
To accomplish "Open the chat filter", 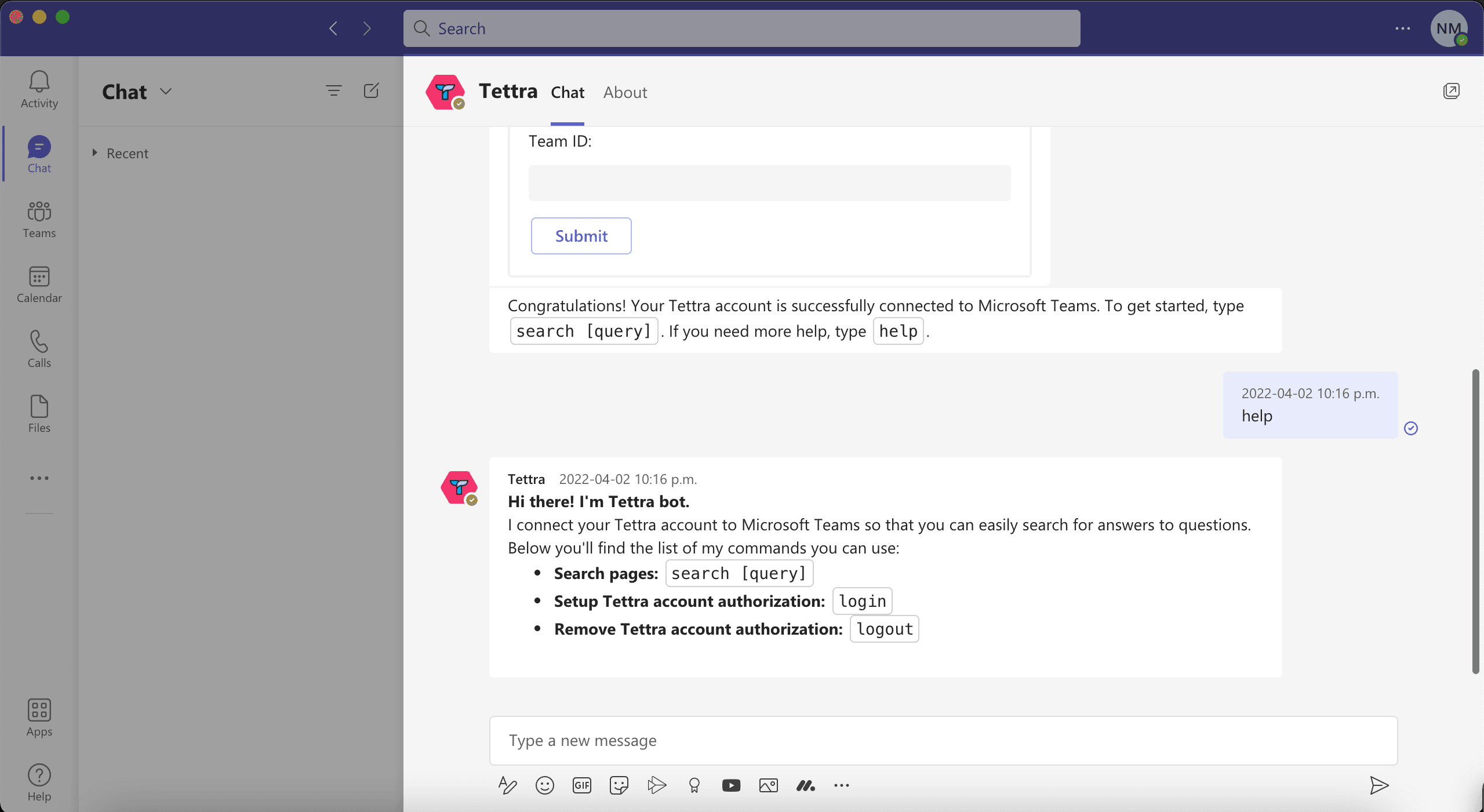I will pyautogui.click(x=334, y=91).
